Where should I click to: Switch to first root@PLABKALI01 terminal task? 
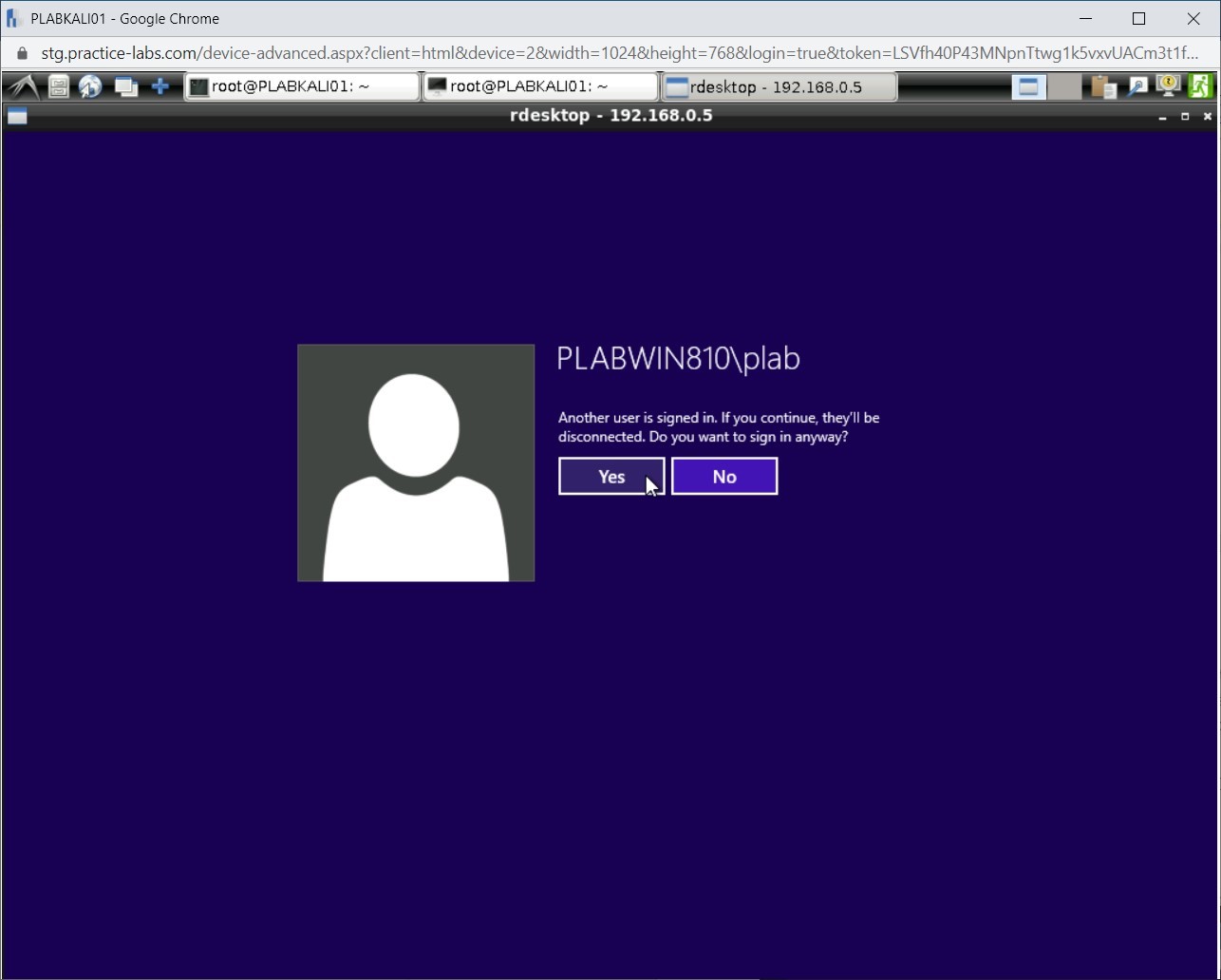(x=302, y=87)
